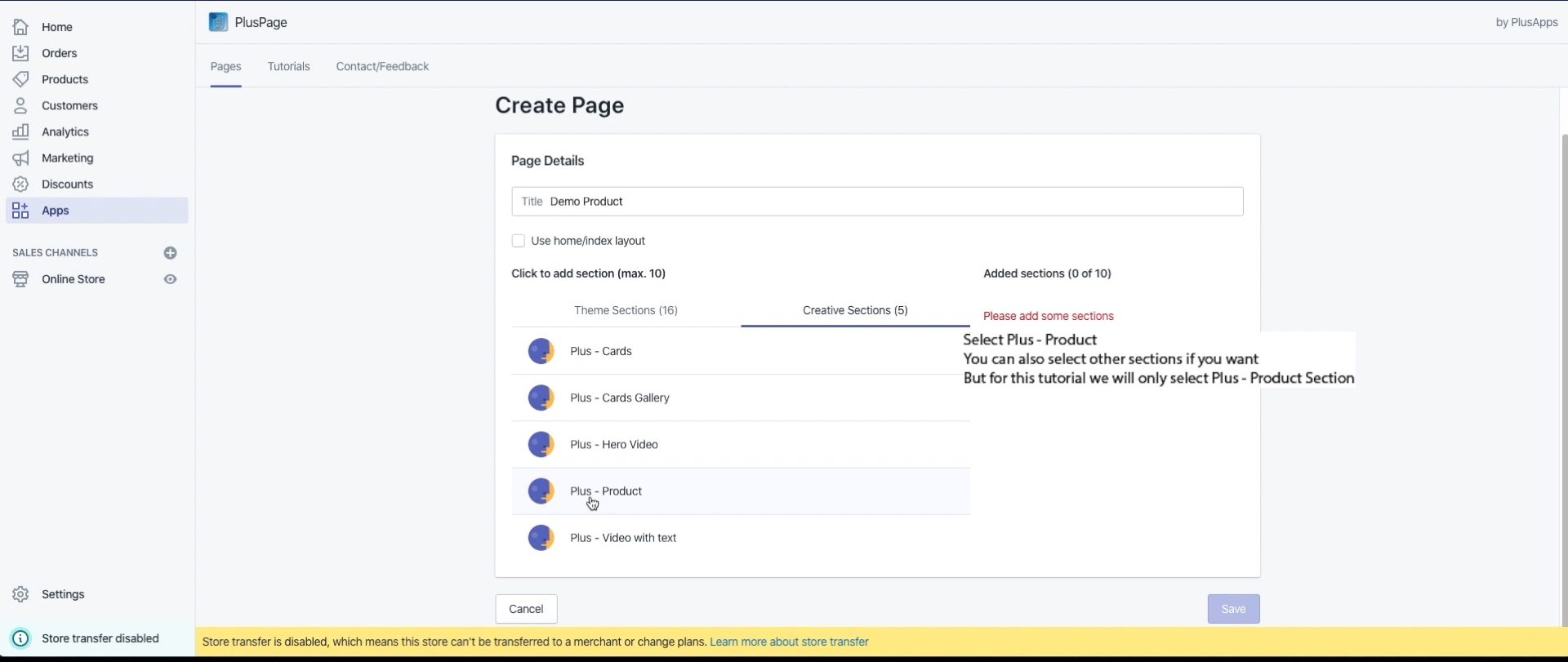Viewport: 1568px width, 662px height.
Task: Click the page vertical scrollbar
Action: (1564, 380)
